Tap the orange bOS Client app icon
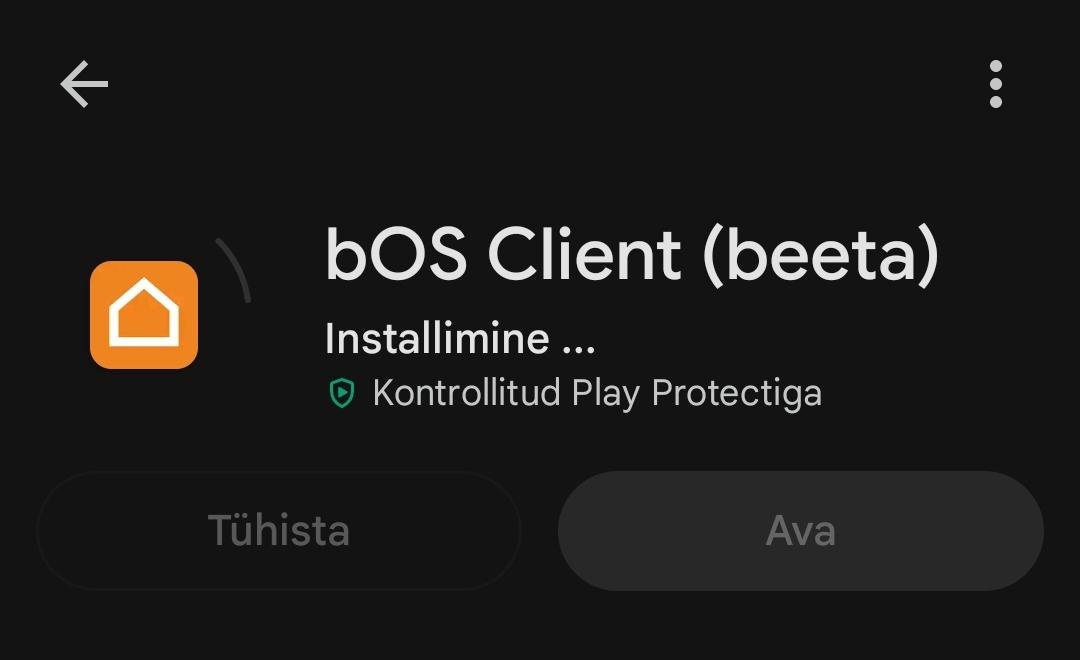The height and width of the screenshot is (660, 1080). [x=144, y=315]
